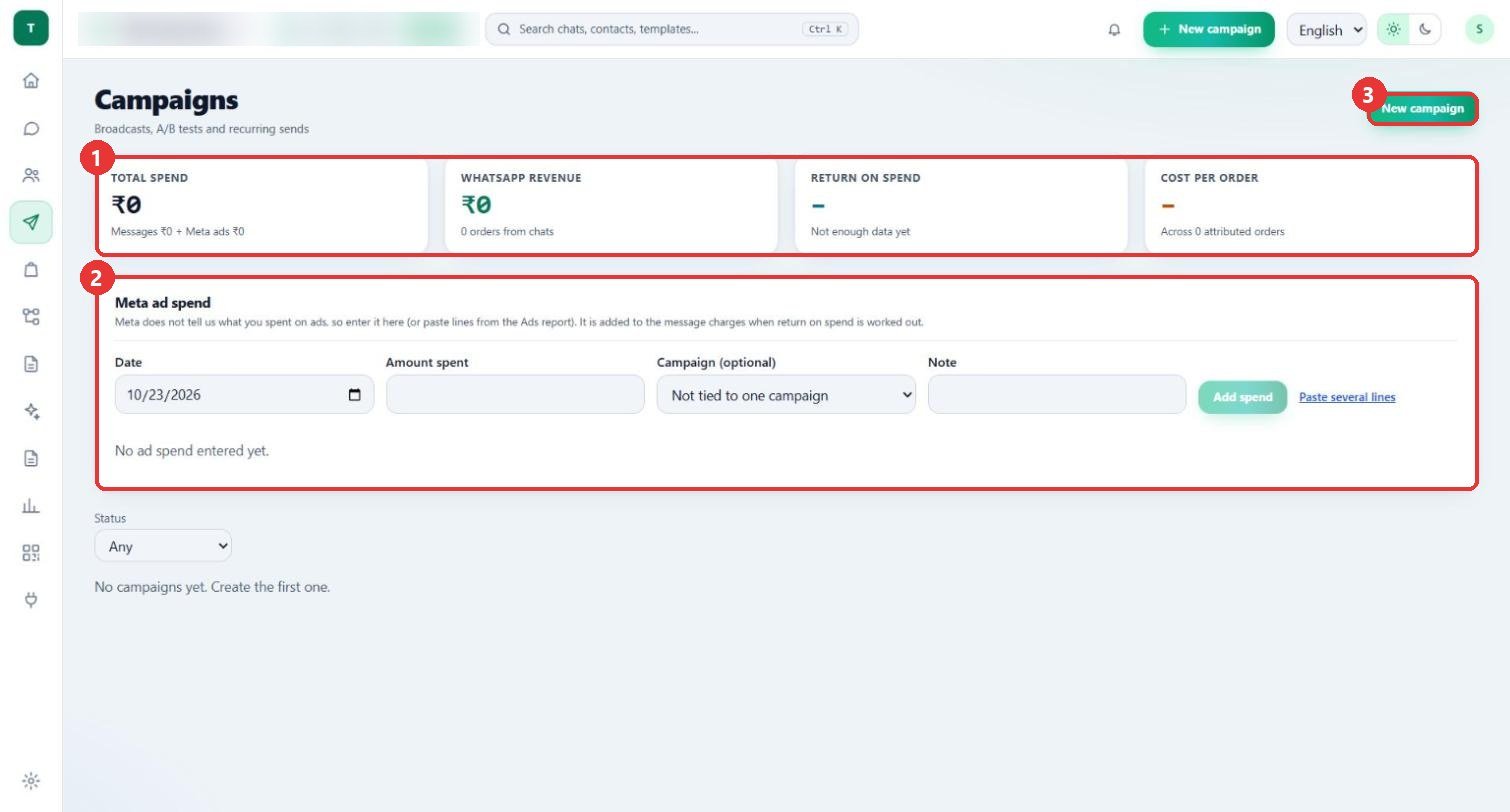Open the calendar picker in Date field

tap(354, 395)
